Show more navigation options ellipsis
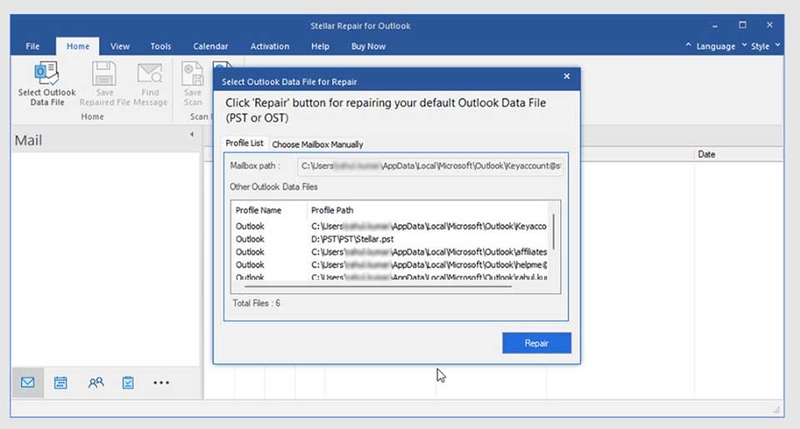Image resolution: width=800 pixels, height=429 pixels. (x=161, y=383)
